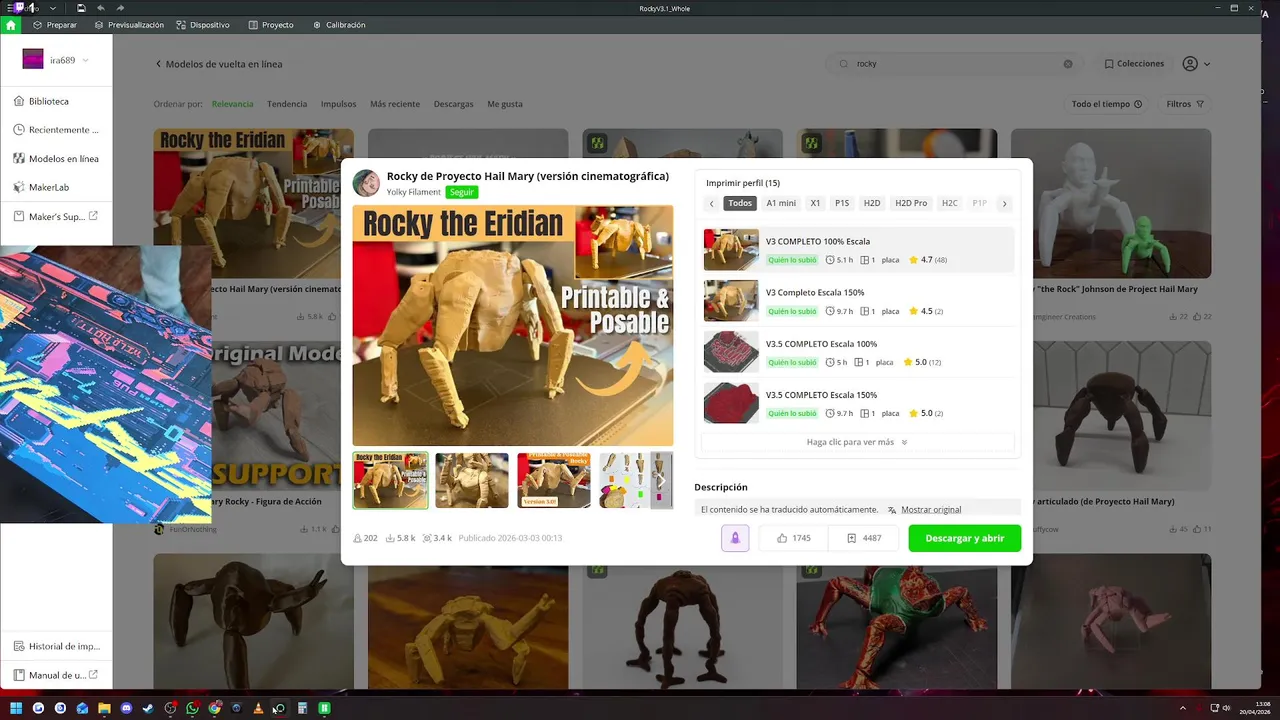Open Colecciones
Viewport: 1280px width, 720px height.
[1134, 64]
